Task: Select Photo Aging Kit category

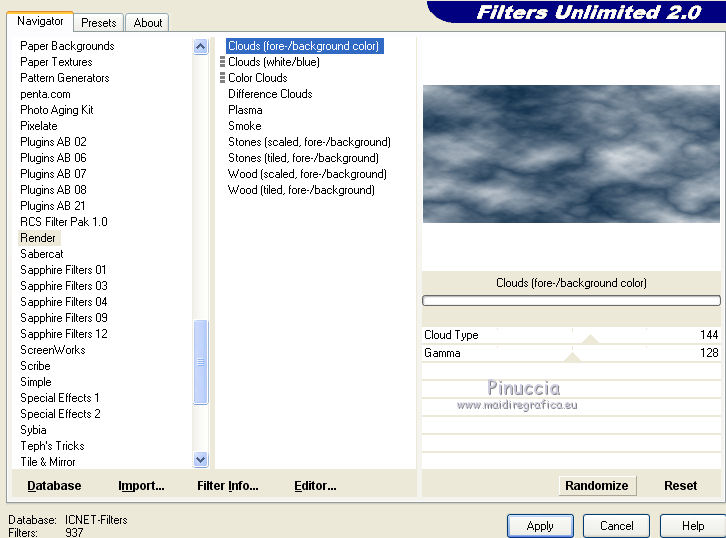Action: click(x=56, y=110)
